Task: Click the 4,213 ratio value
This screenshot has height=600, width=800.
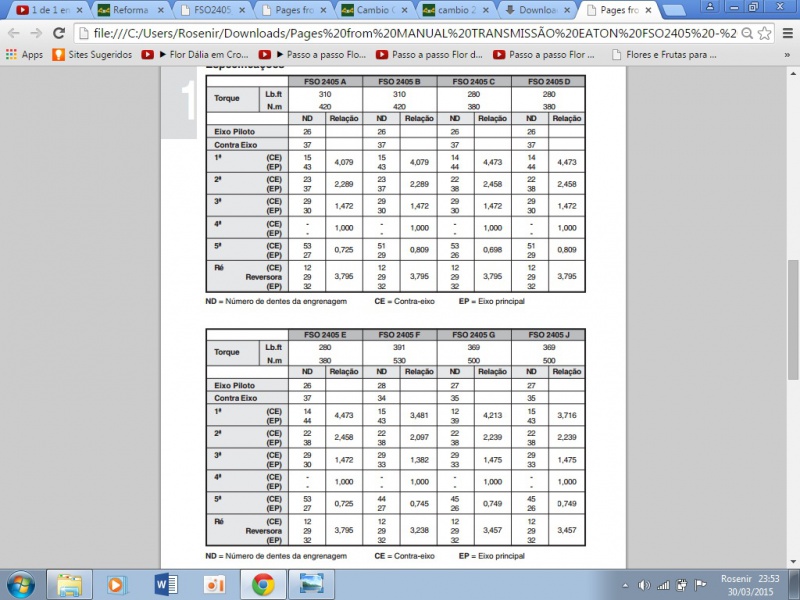Action: [492, 415]
